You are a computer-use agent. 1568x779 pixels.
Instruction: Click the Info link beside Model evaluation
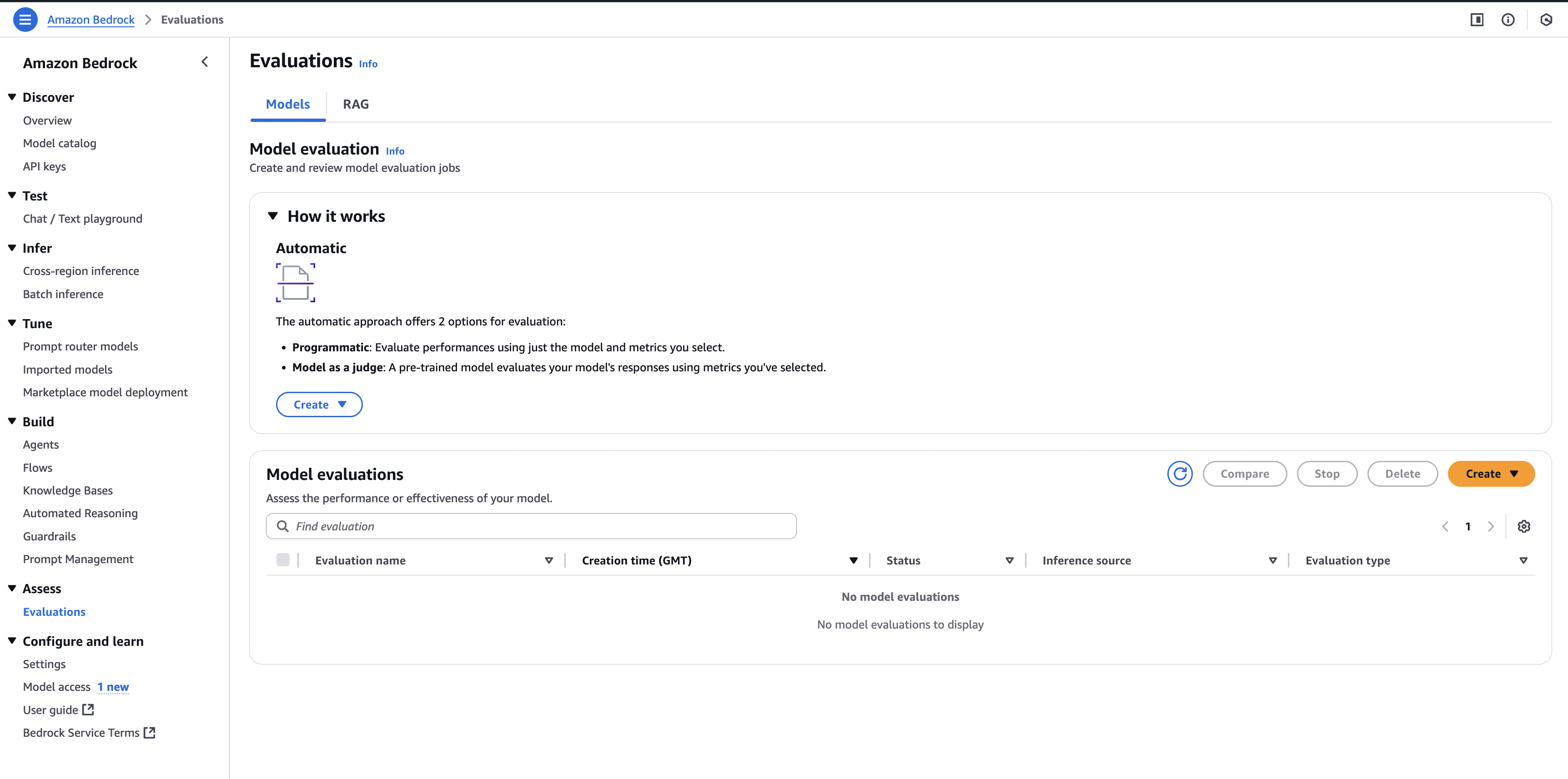(394, 151)
